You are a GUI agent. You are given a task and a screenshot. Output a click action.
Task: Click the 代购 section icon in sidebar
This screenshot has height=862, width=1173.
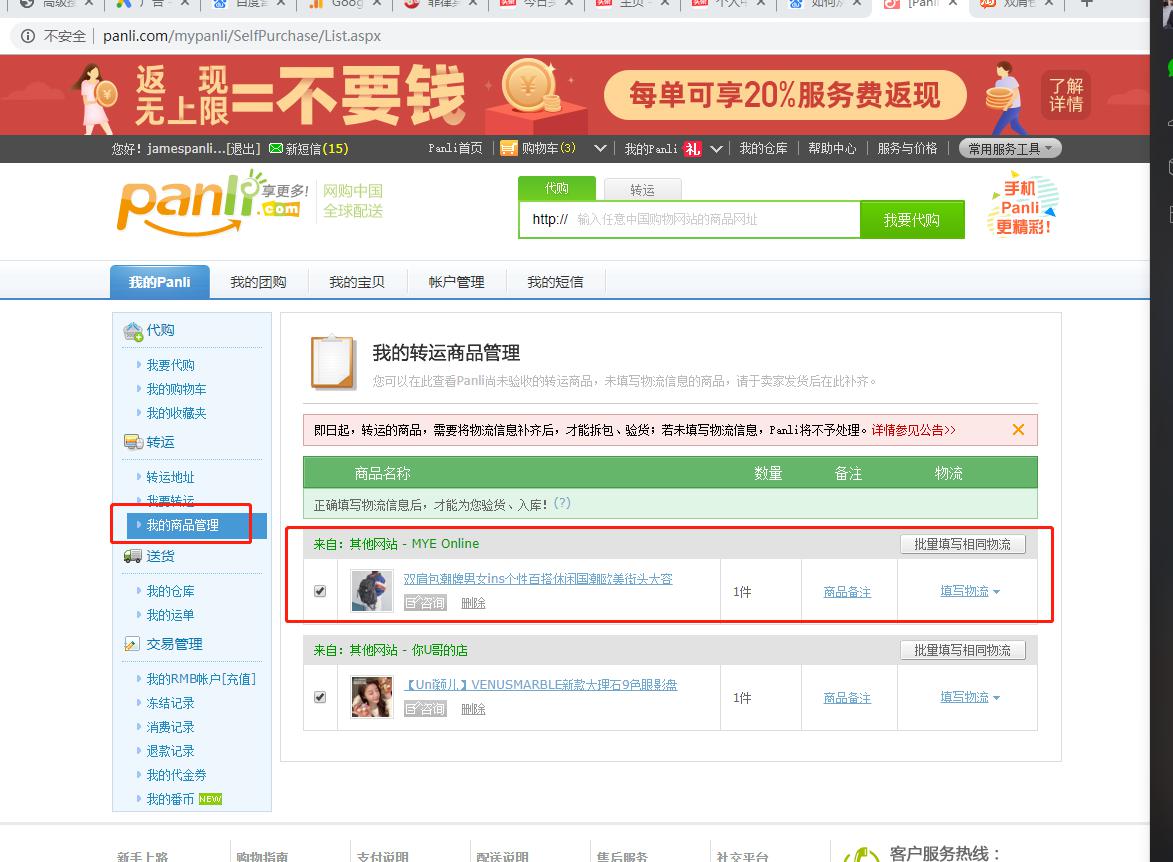[133, 330]
